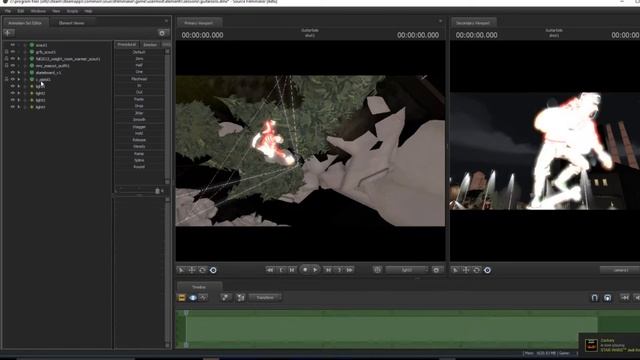Screen dimensions: 640x360
Task: Switch to the Motion Editor eye icon
Action: tap(193, 298)
